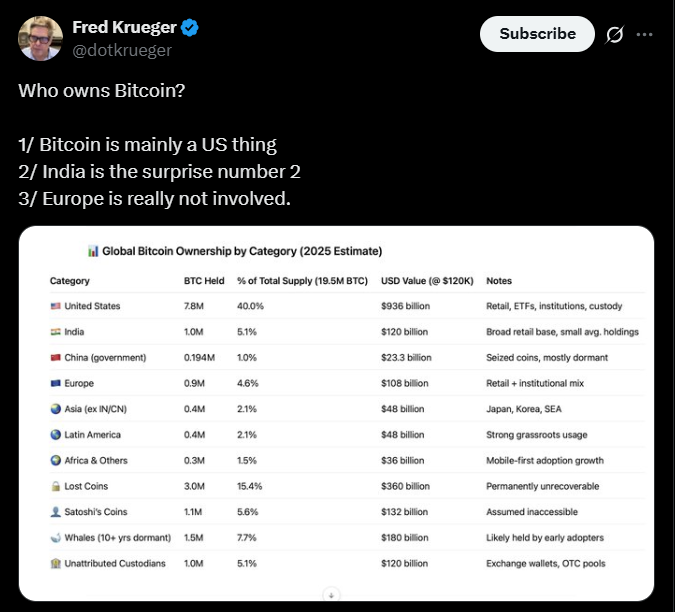Click the Satoshi's Coins person icon

click(x=56, y=512)
